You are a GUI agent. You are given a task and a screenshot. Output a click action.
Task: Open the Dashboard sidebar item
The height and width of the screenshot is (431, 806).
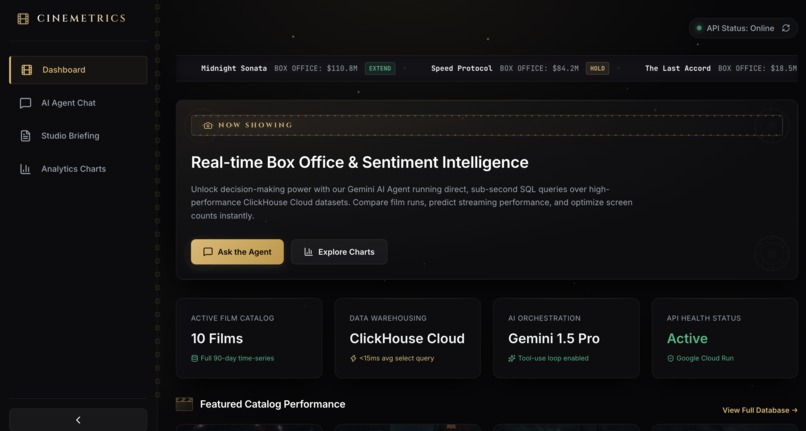click(78, 70)
